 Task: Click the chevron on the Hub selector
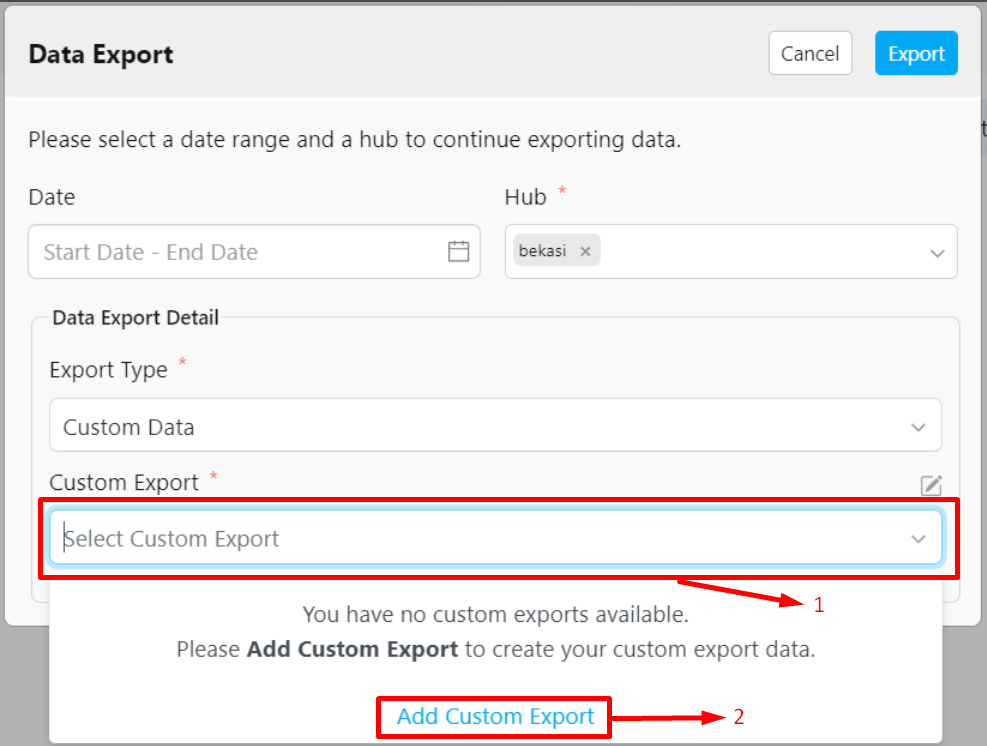click(x=938, y=252)
